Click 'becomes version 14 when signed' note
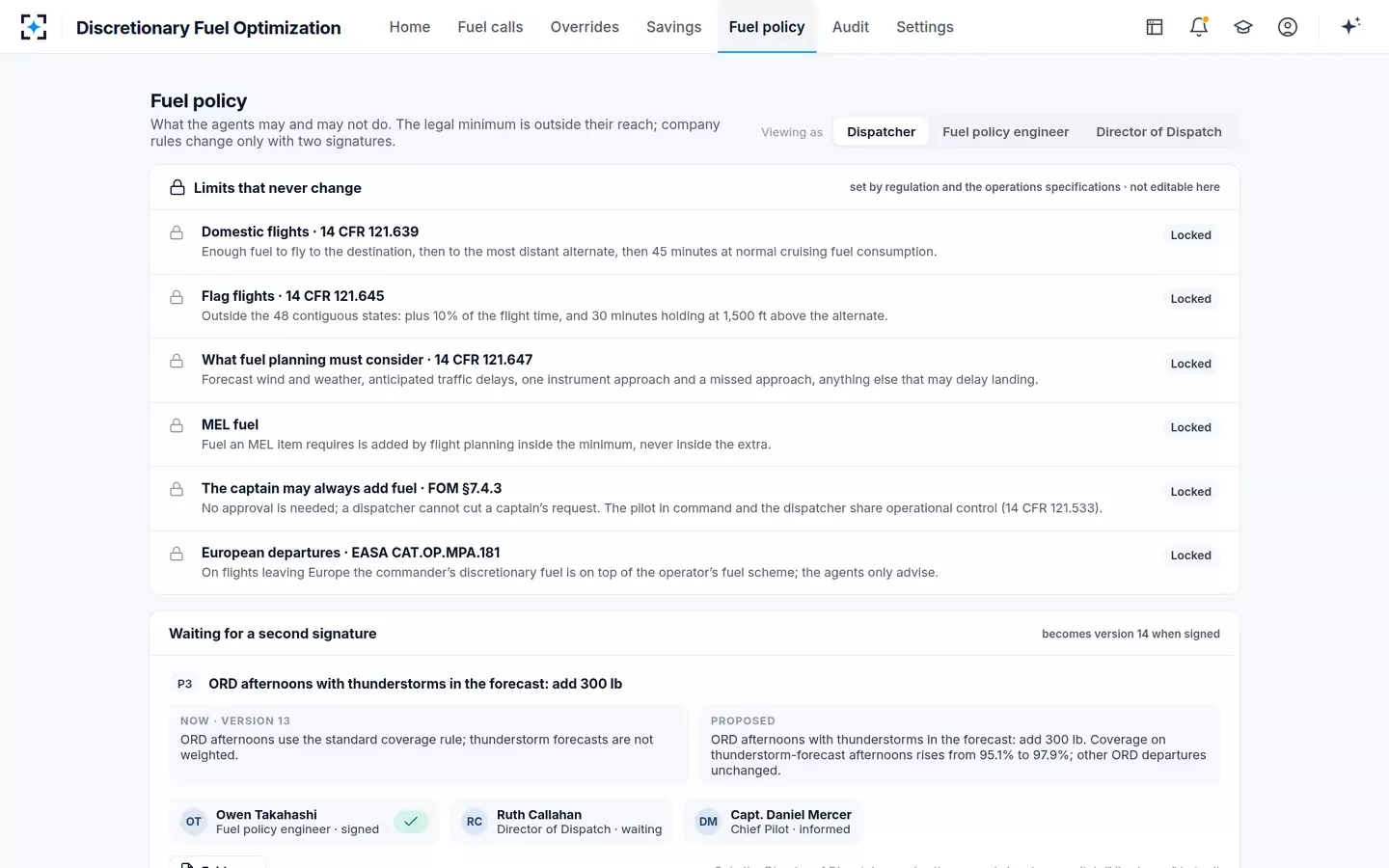 (1130, 634)
